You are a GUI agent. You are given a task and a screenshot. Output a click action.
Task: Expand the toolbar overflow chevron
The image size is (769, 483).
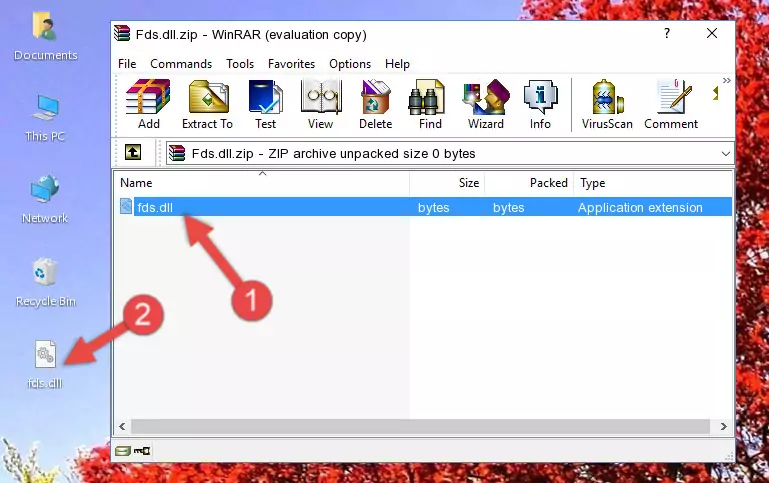pyautogui.click(x=726, y=80)
